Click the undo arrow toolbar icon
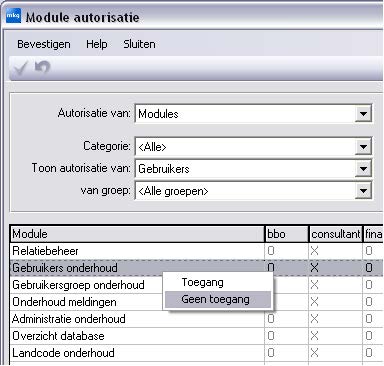This screenshot has width=384, height=366. 43,67
